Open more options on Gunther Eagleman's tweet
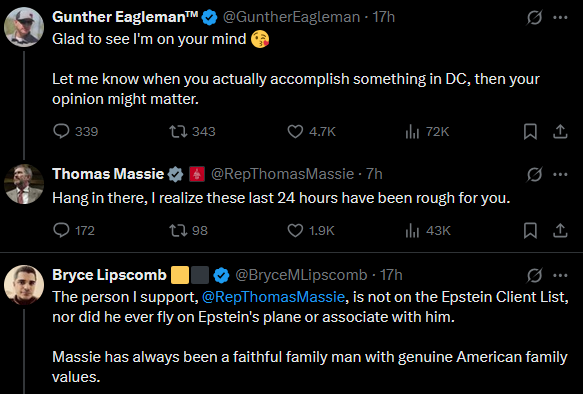This screenshot has width=583, height=394. [x=560, y=17]
